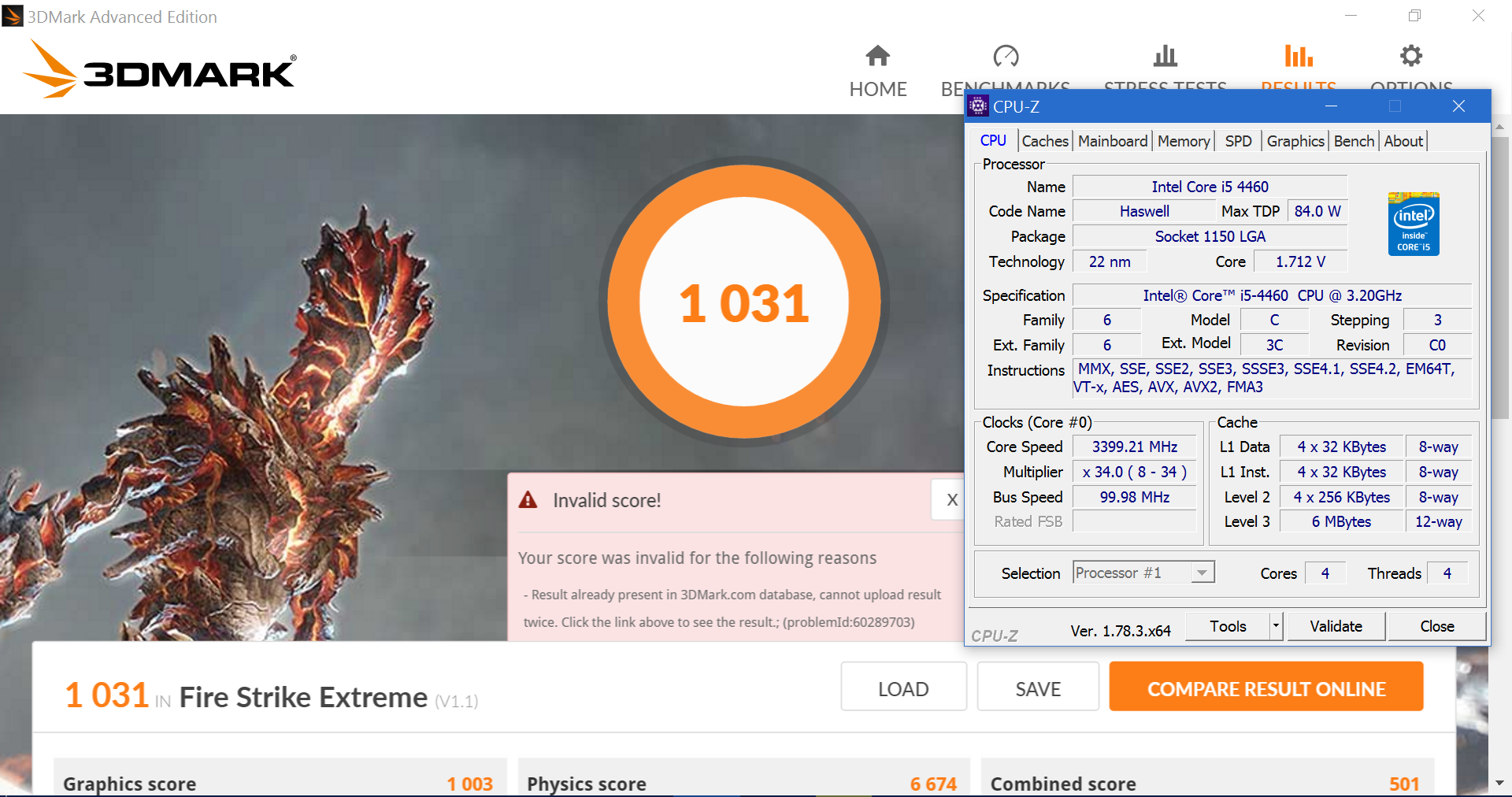
Task: Click the empty Rated FSB field
Action: tap(1135, 521)
